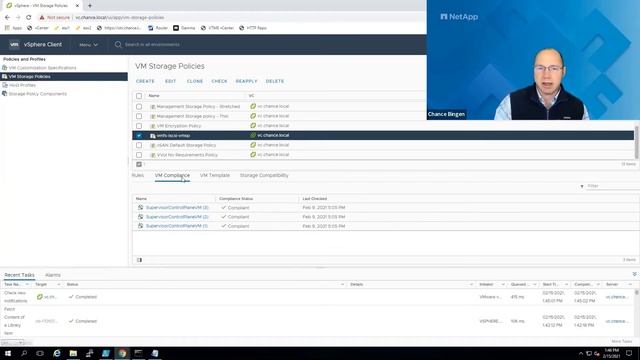Viewport: 640px width, 360px height.
Task: Open Details column filter dropdown in Recent Tasks
Action: coord(471,284)
